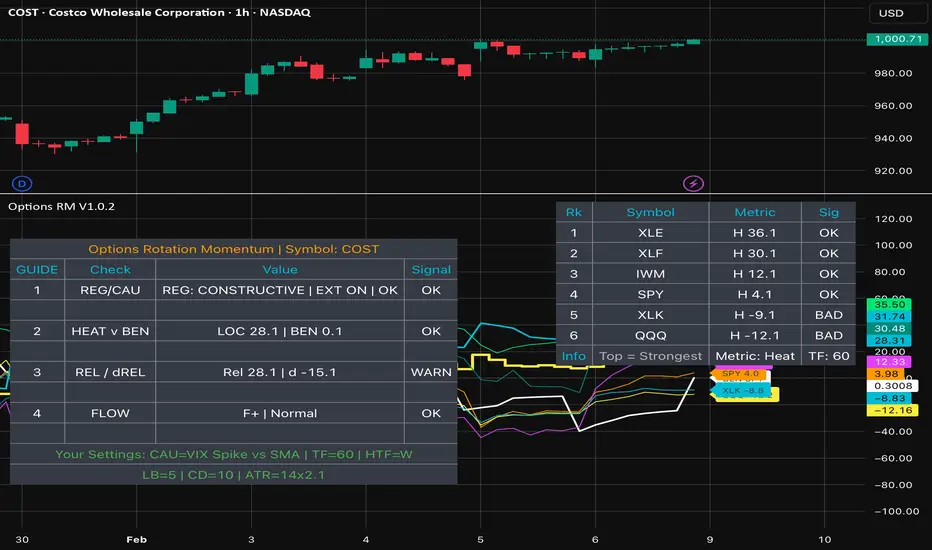
Task: Click the white 0.3008 value label
Action: [x=892, y=385]
